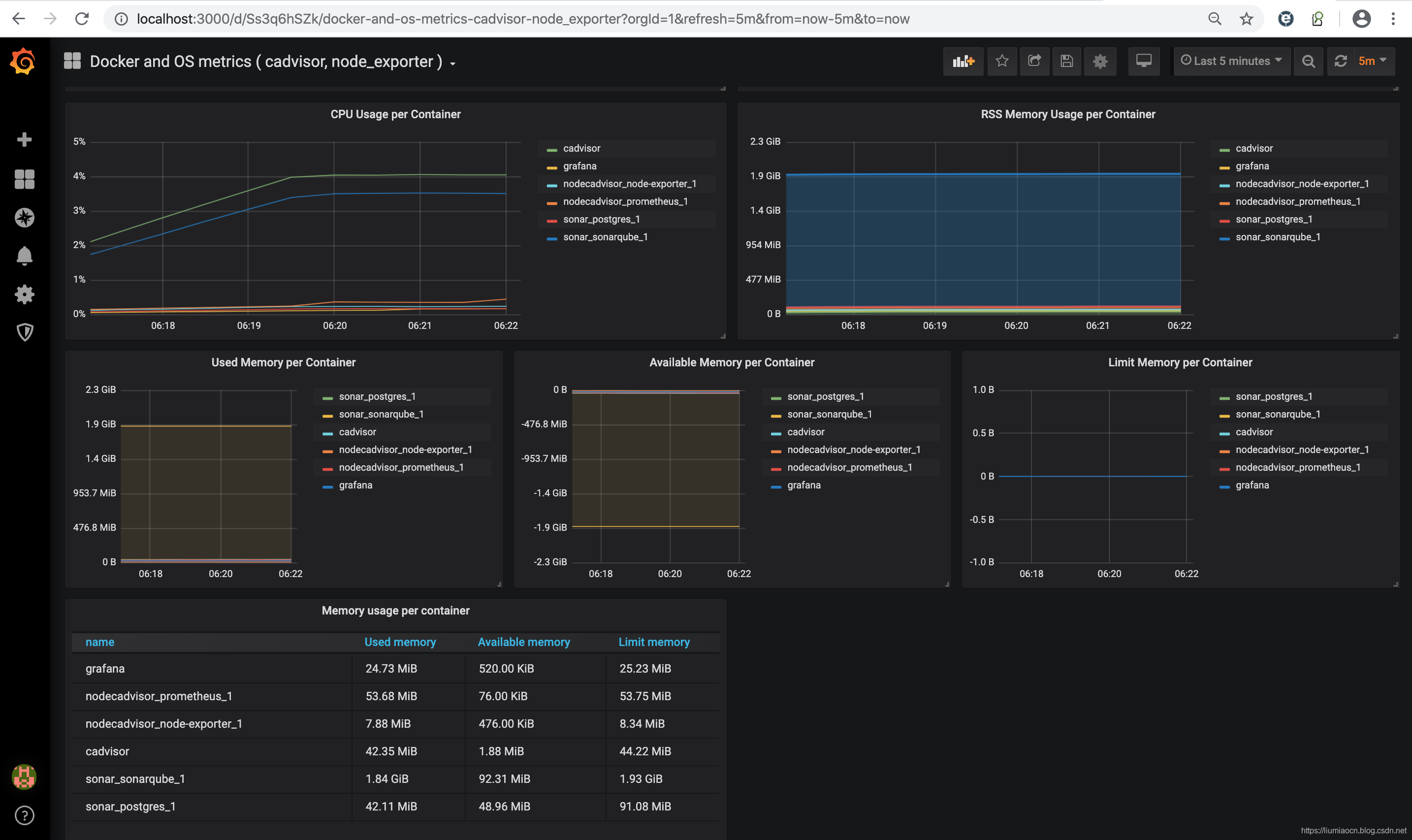This screenshot has height=840, width=1412.
Task: Open Used Memory per Container panel menu
Action: point(284,363)
